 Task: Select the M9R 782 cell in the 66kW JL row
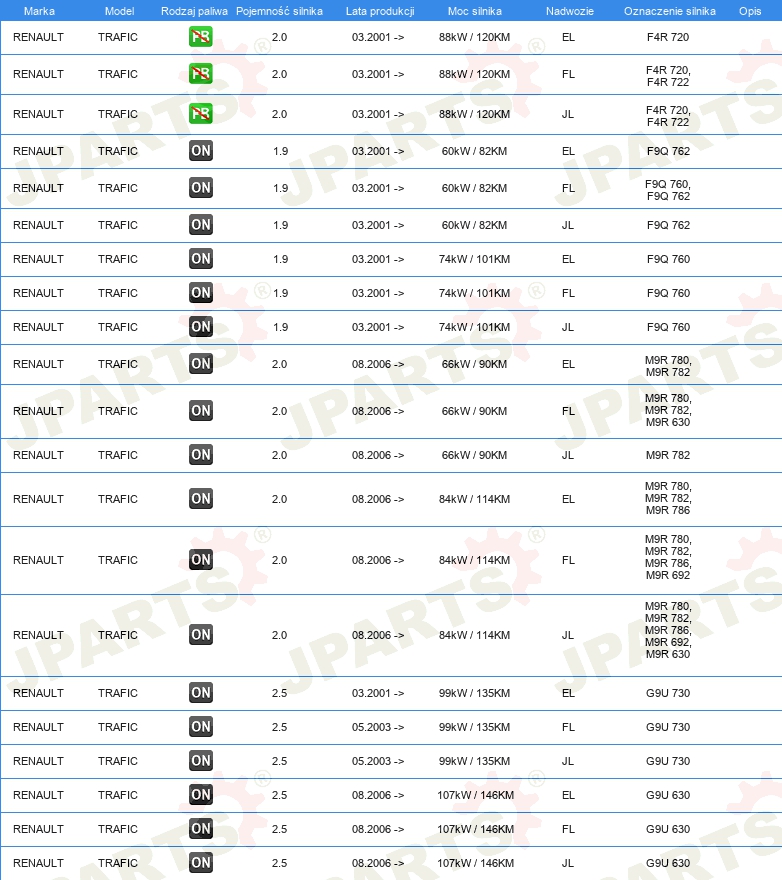tap(668, 455)
